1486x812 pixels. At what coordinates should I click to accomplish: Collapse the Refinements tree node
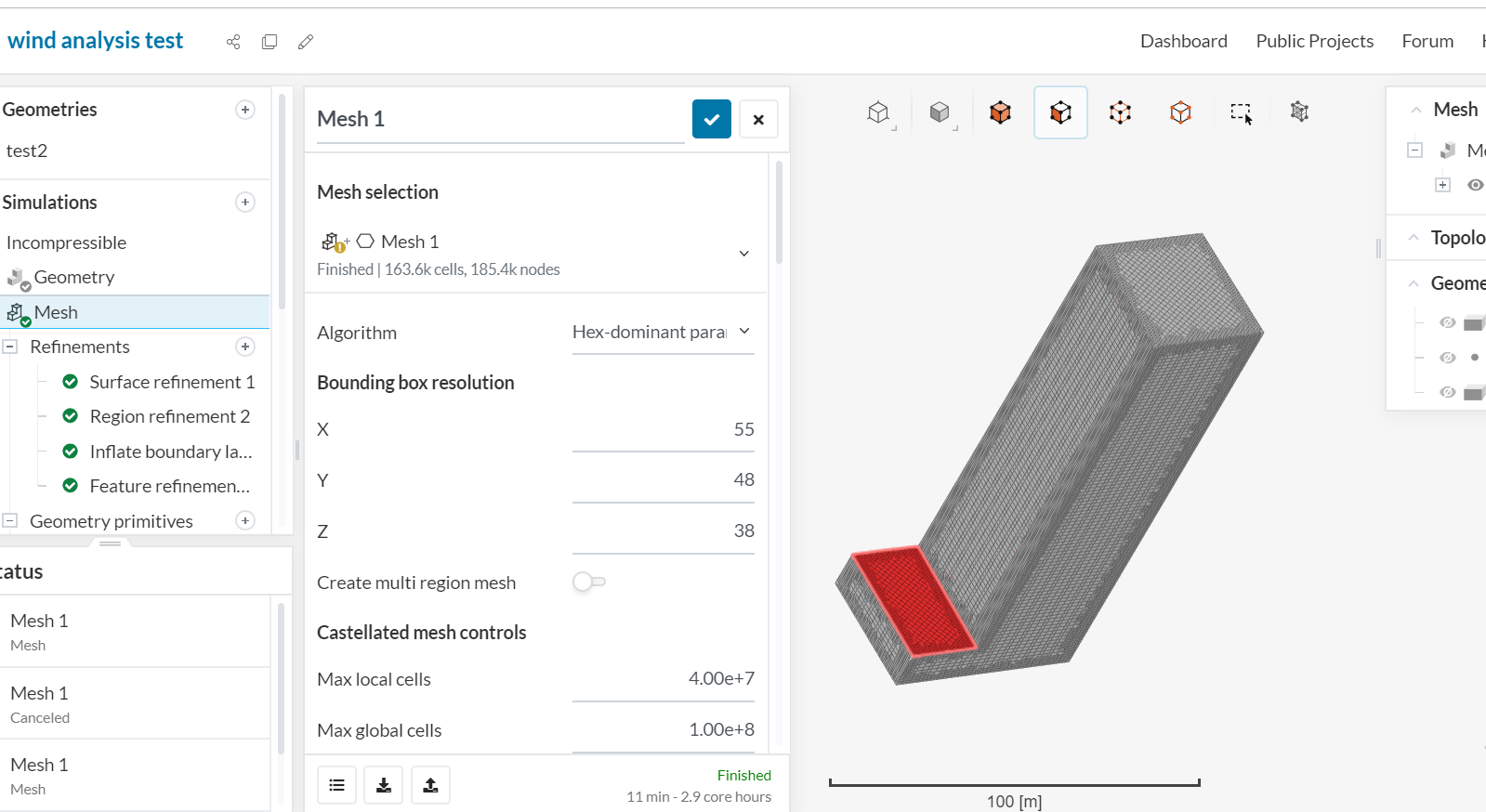coord(10,347)
